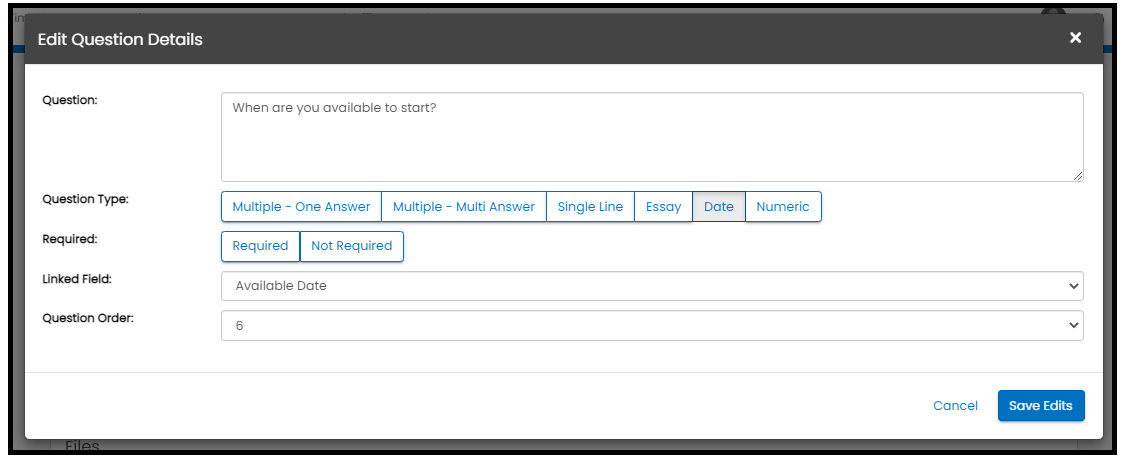Open the Linked Field dropdown showing Available Date
Image resolution: width=1123 pixels, height=461 pixels.
[x=651, y=286]
